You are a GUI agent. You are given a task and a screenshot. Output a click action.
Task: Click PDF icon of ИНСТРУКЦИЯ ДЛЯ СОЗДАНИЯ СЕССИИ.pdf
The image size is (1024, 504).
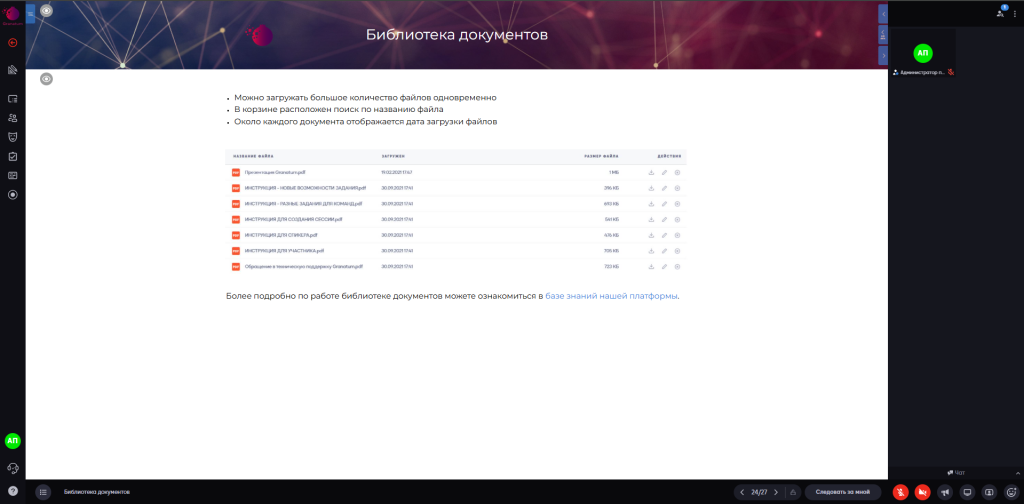click(236, 219)
